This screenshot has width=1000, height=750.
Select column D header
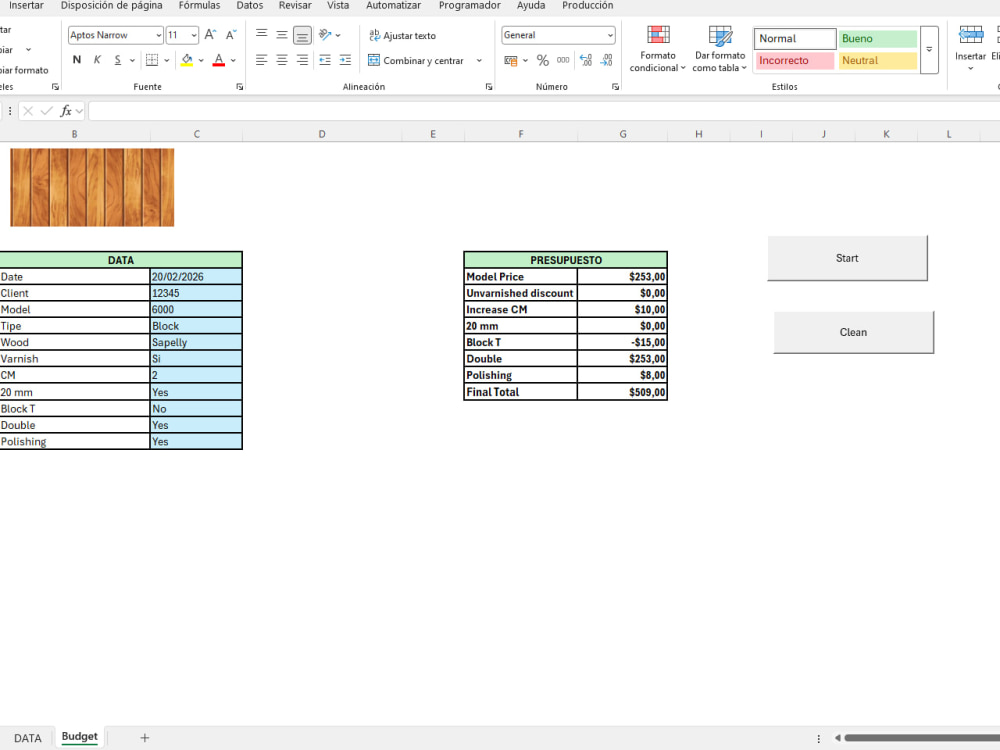coord(322,134)
